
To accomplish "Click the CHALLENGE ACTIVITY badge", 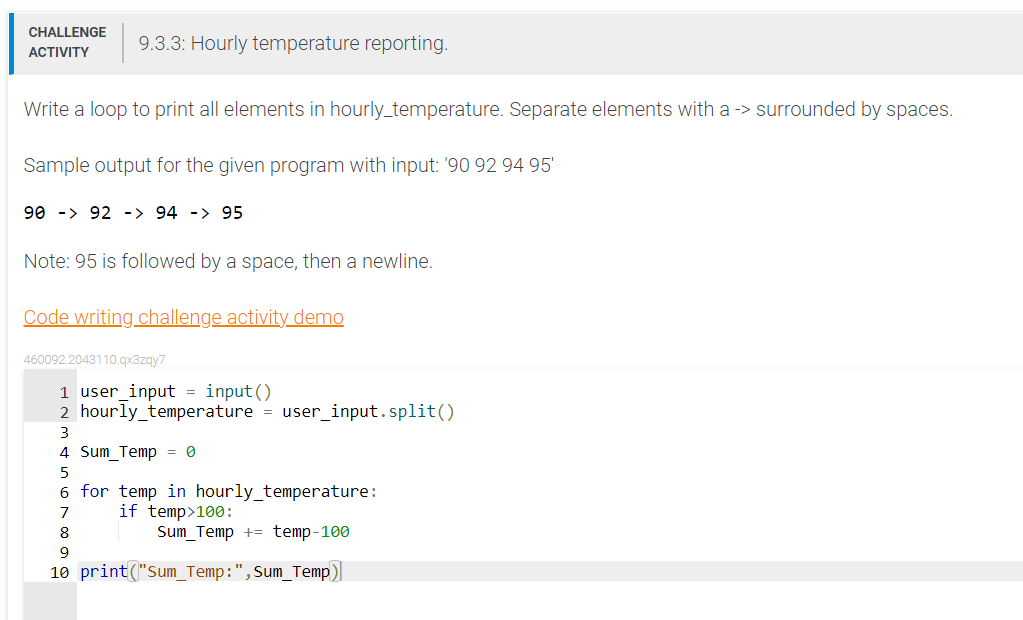I will [67, 42].
